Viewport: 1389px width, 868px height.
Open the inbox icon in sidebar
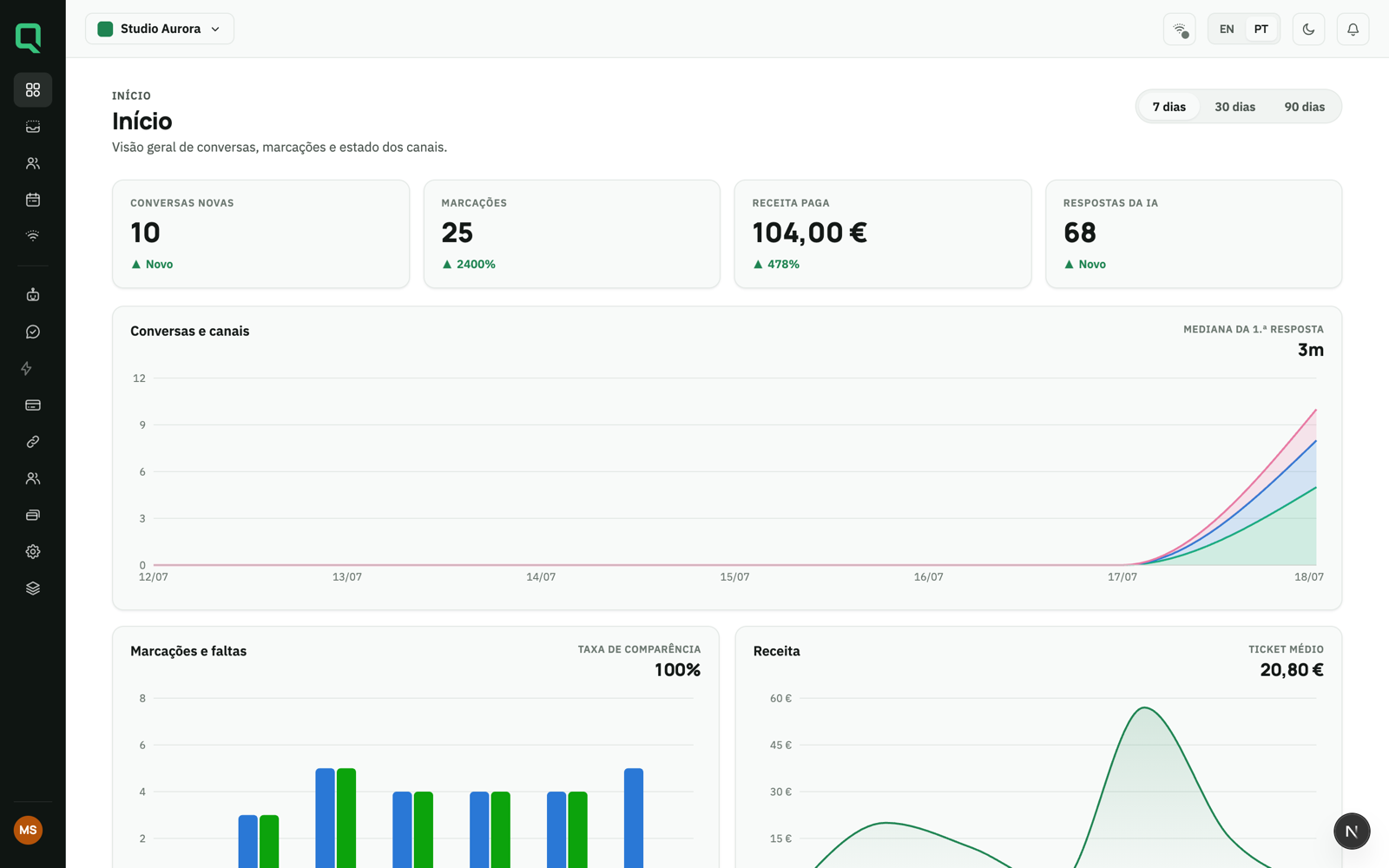[x=33, y=127]
